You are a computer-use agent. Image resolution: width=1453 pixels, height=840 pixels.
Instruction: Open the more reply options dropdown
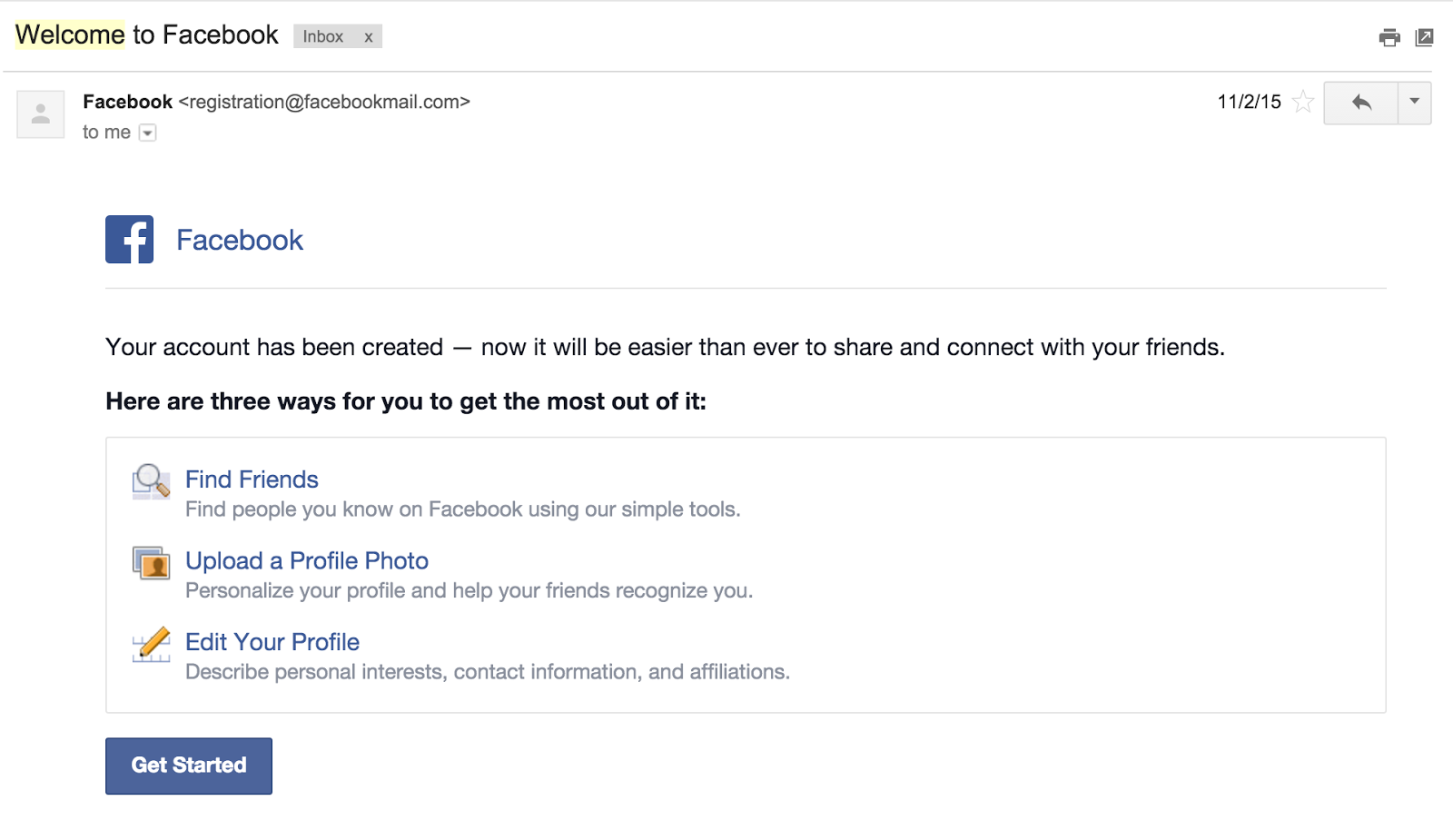[x=1414, y=103]
